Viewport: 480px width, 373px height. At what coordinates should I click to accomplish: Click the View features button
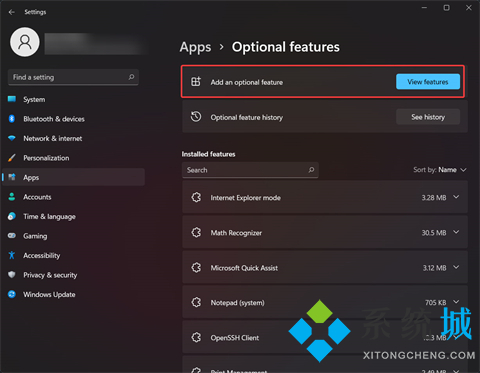[428, 82]
